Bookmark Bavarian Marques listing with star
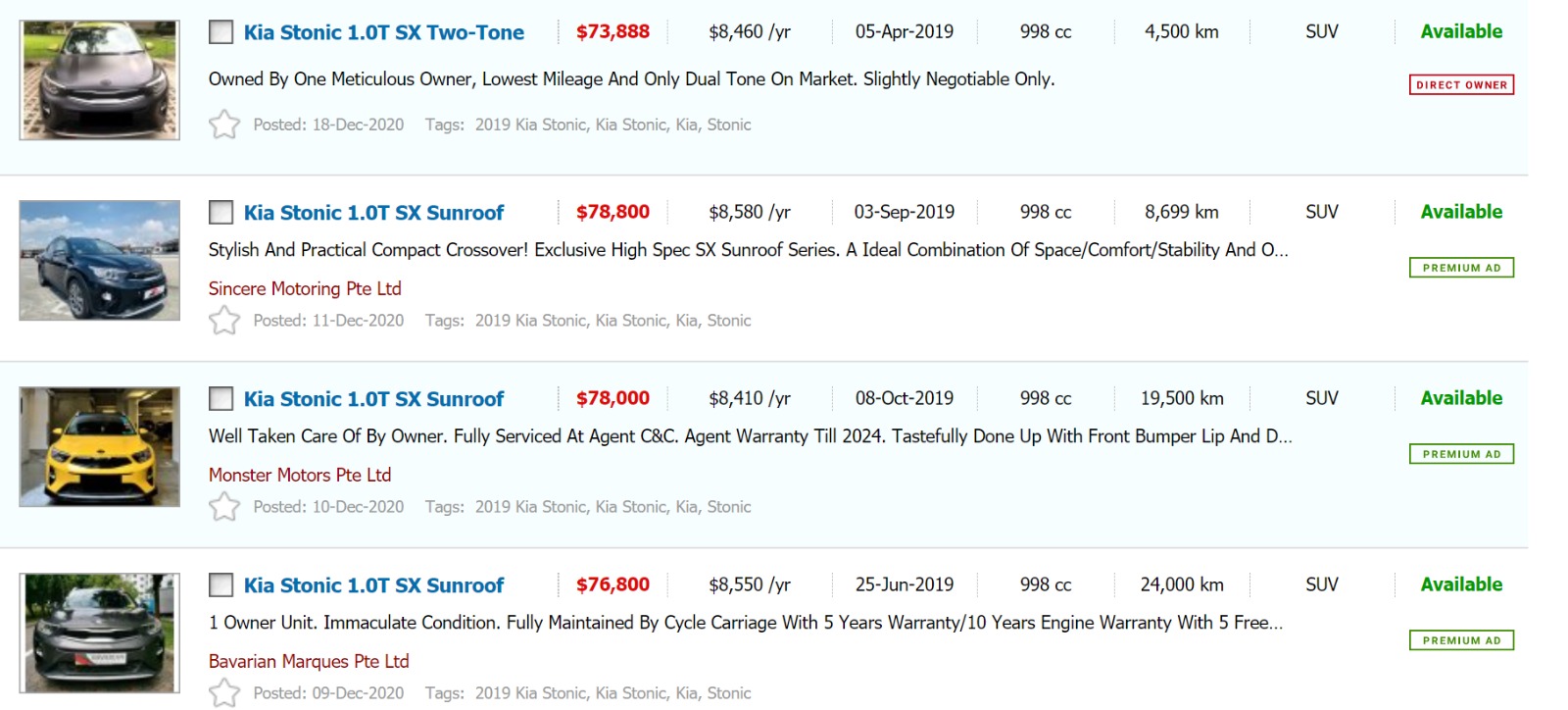Screen dimensions: 1568x710 pos(224,693)
